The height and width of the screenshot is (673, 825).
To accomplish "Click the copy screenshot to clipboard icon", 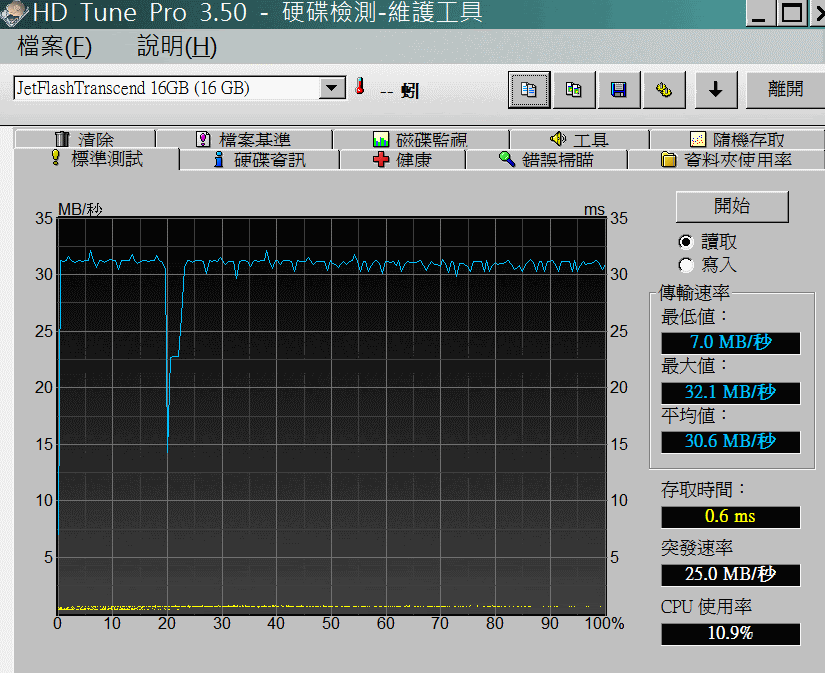I will (574, 90).
